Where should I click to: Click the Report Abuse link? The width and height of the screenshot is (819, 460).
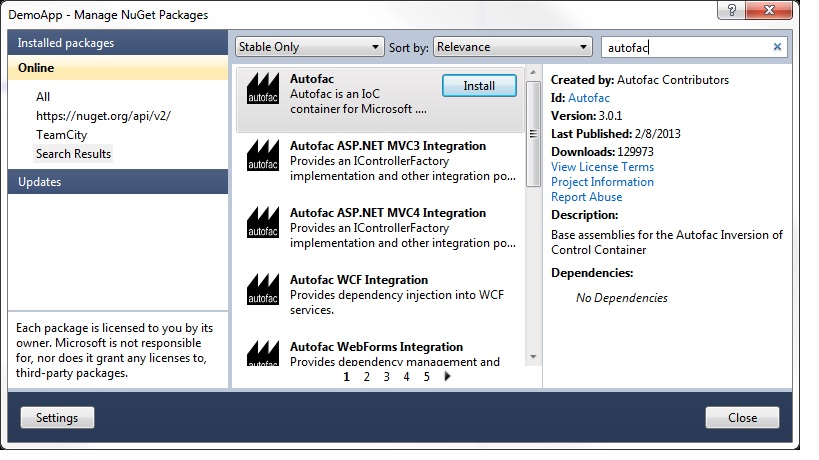tap(587, 197)
